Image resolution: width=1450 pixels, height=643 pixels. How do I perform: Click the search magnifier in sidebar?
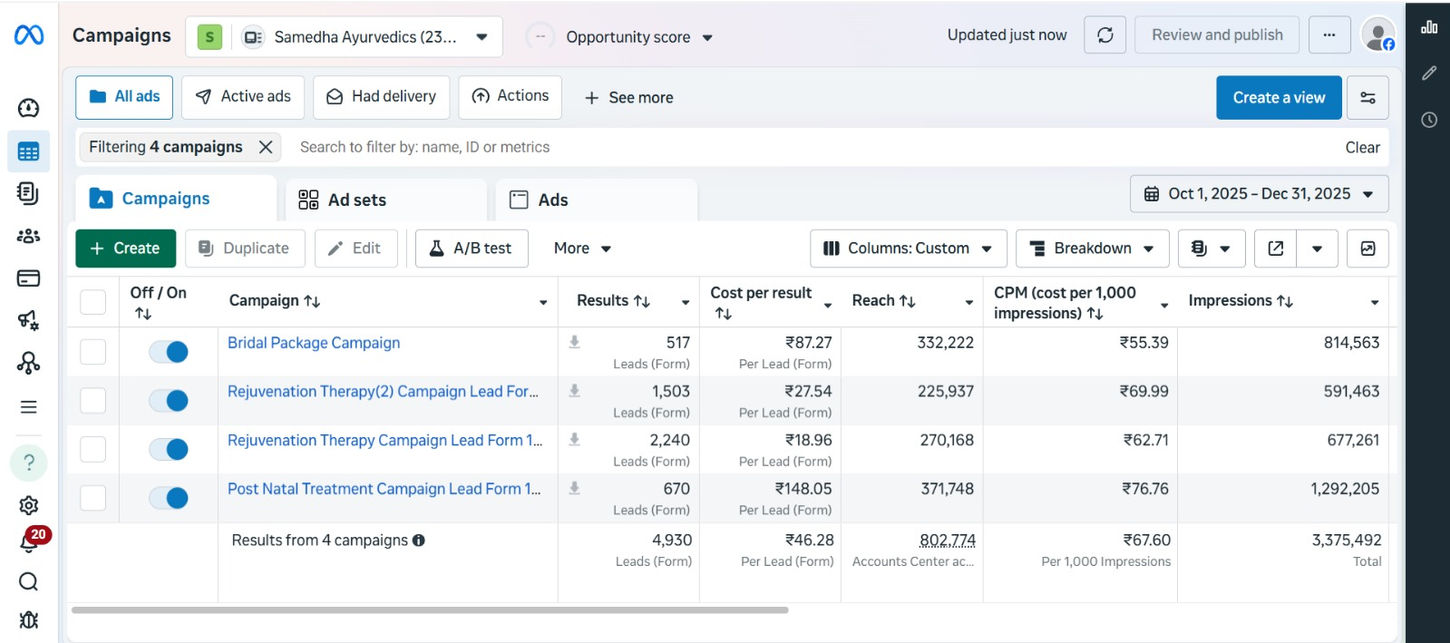click(x=28, y=582)
